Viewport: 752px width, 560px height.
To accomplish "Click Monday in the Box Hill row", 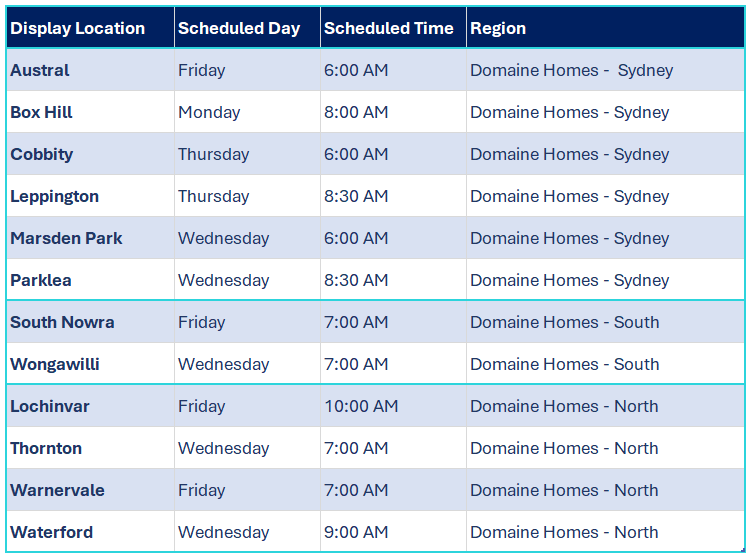I will (x=209, y=112).
